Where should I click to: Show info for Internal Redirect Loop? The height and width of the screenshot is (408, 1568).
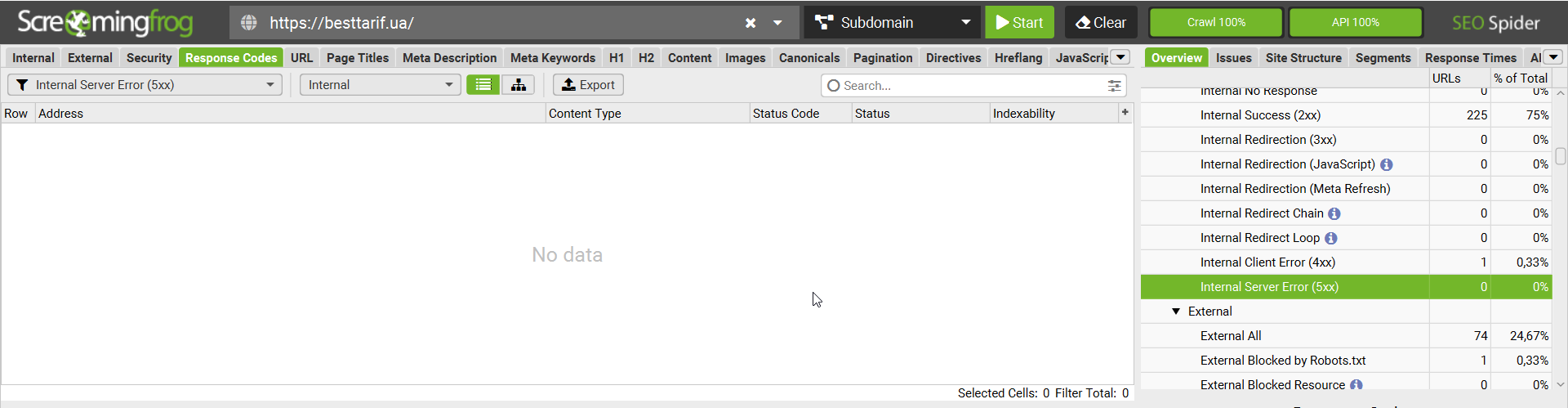point(1331,238)
